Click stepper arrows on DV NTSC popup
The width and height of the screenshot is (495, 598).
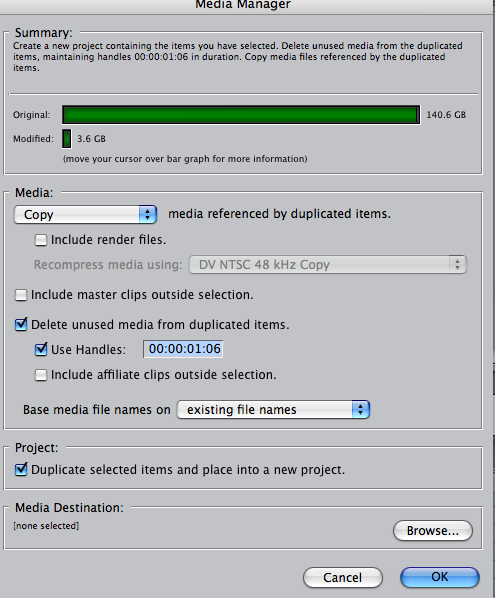tap(458, 264)
